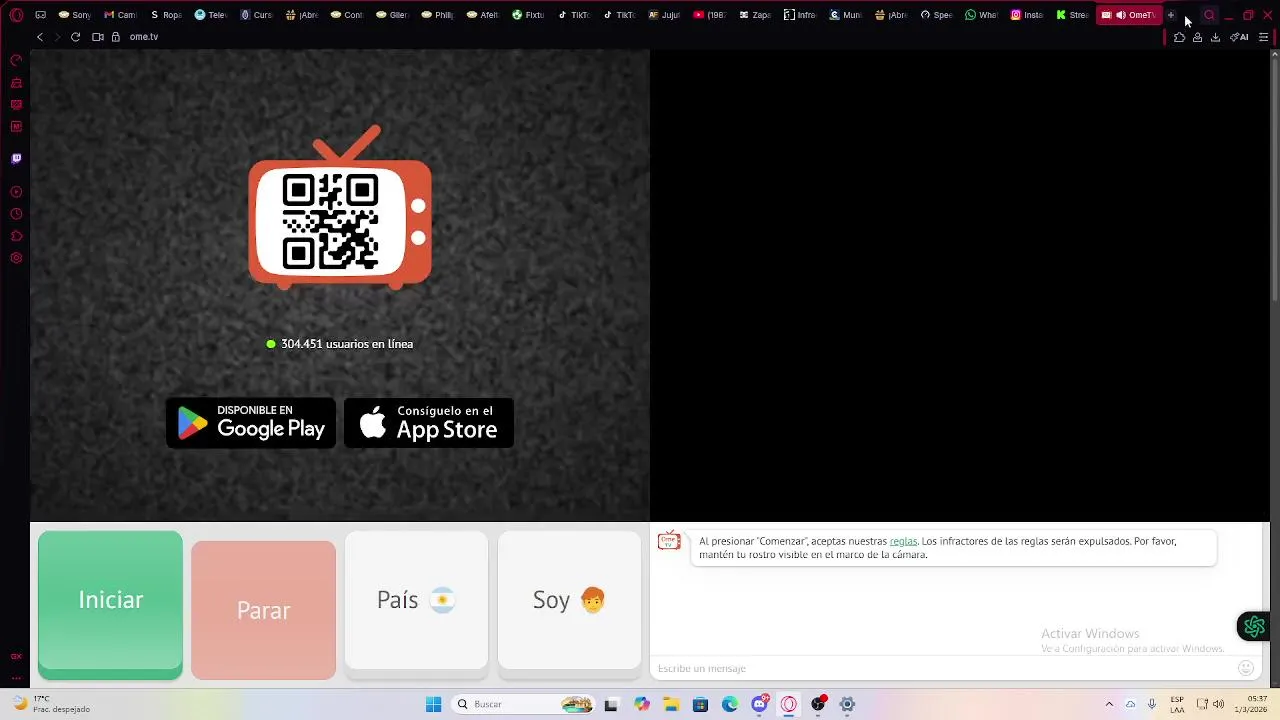Switch to the Speedtest tab
The height and width of the screenshot is (720, 1280).
coord(936,15)
